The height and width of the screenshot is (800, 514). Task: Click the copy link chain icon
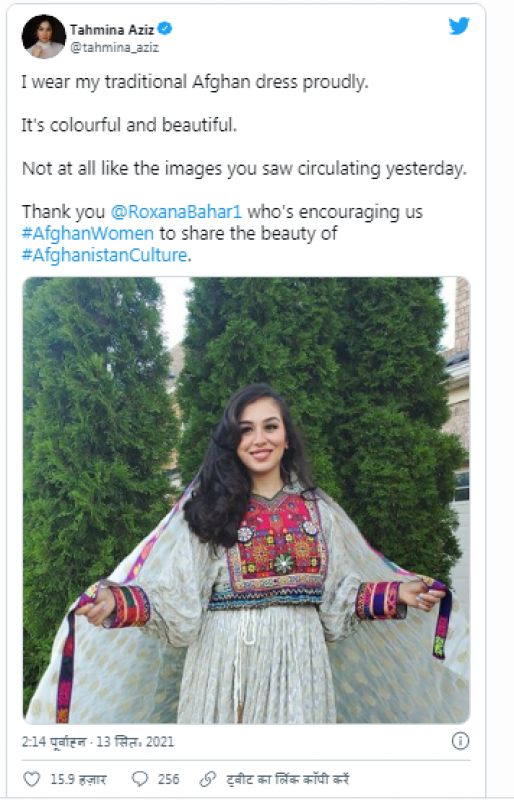208,779
